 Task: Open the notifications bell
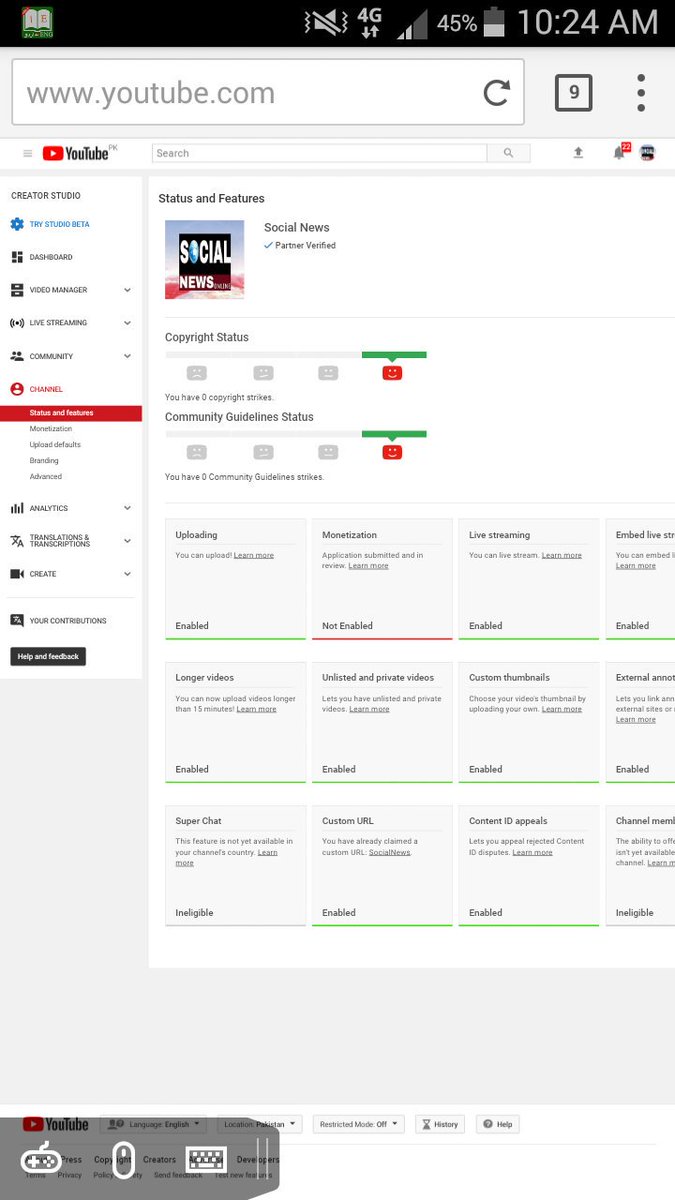(619, 153)
